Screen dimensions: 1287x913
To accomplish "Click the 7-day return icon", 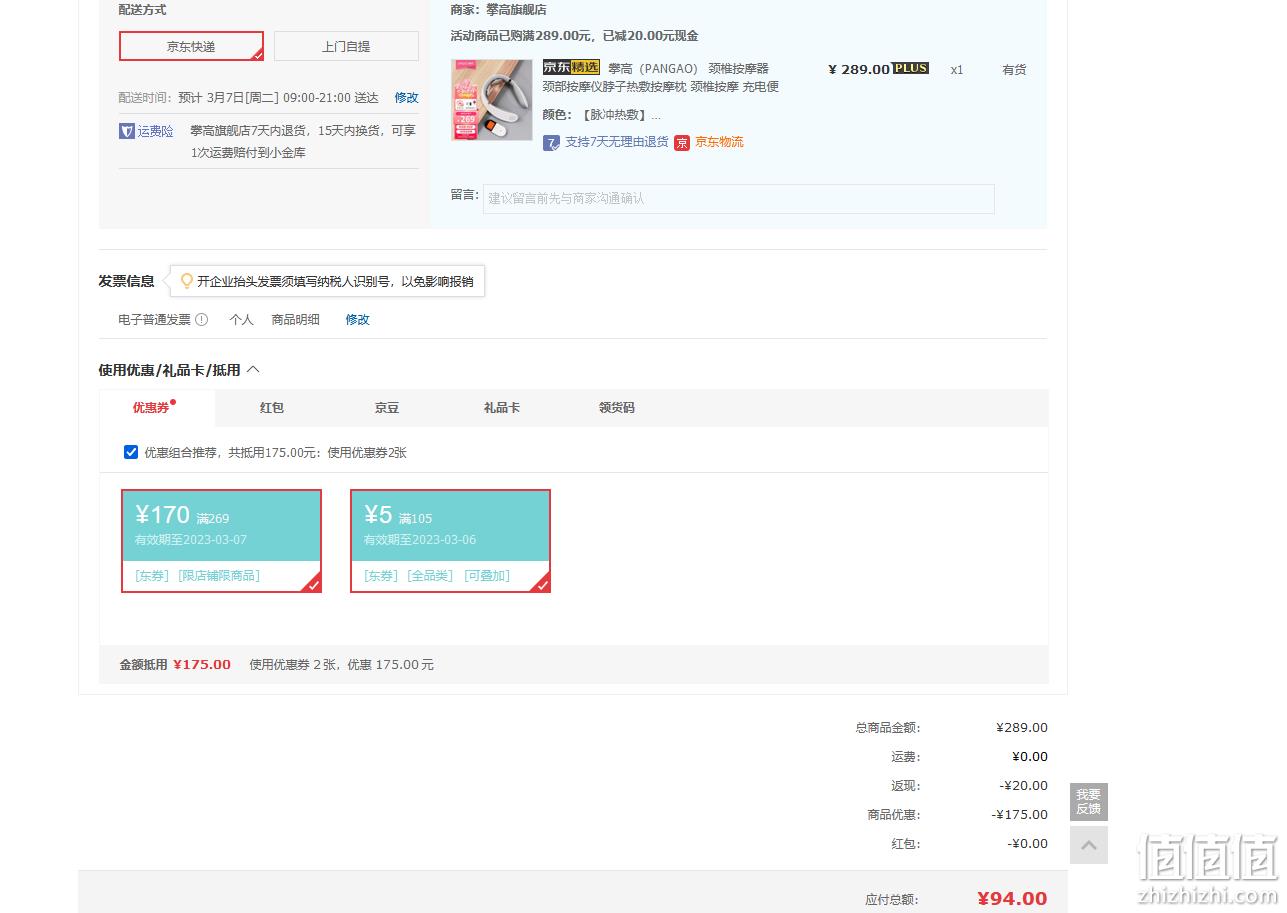I will pos(552,143).
